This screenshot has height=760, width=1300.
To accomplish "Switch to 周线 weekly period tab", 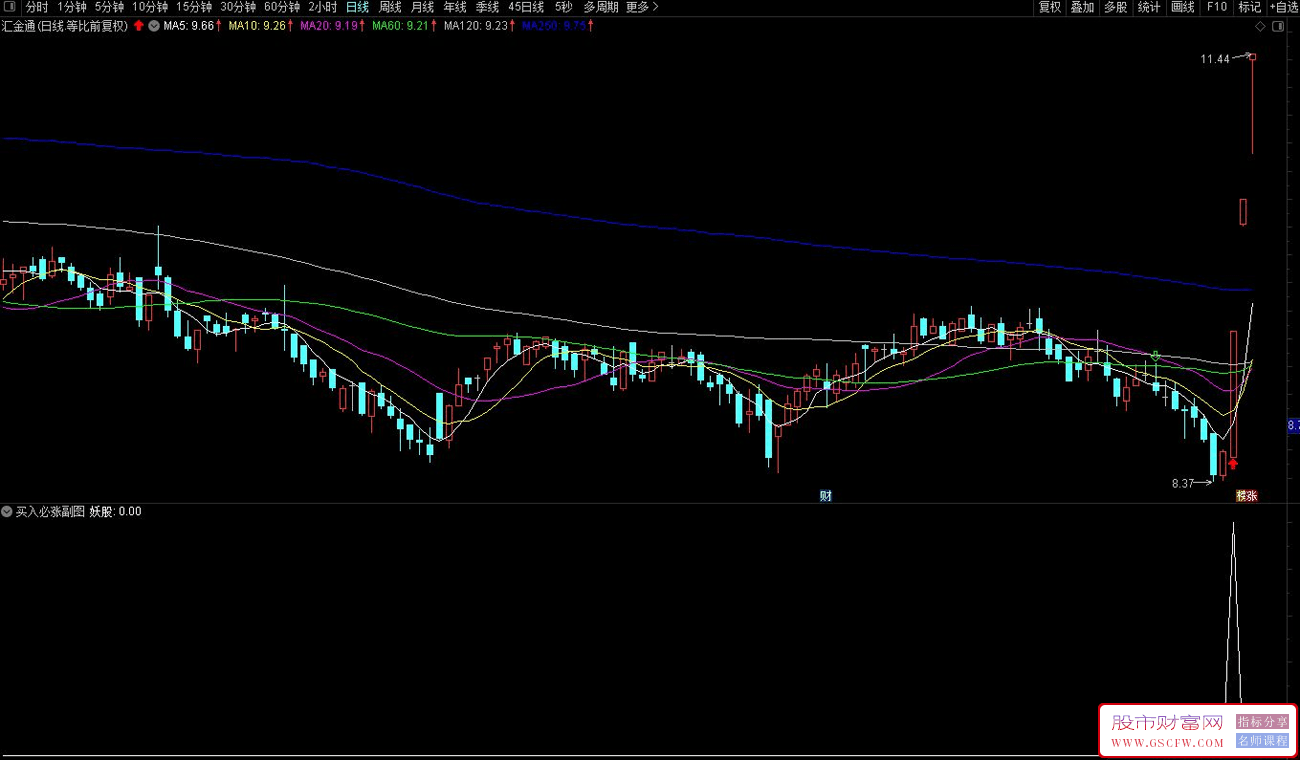I will pyautogui.click(x=390, y=7).
